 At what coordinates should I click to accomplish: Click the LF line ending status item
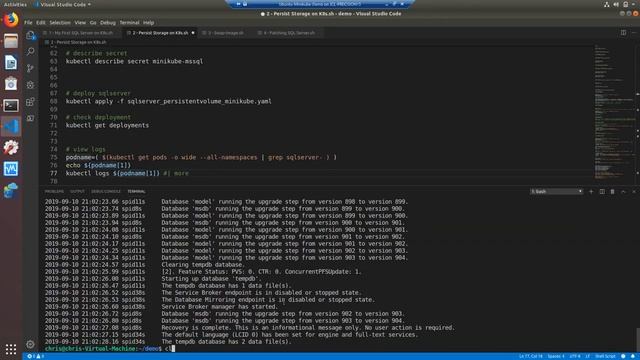(x=588, y=356)
